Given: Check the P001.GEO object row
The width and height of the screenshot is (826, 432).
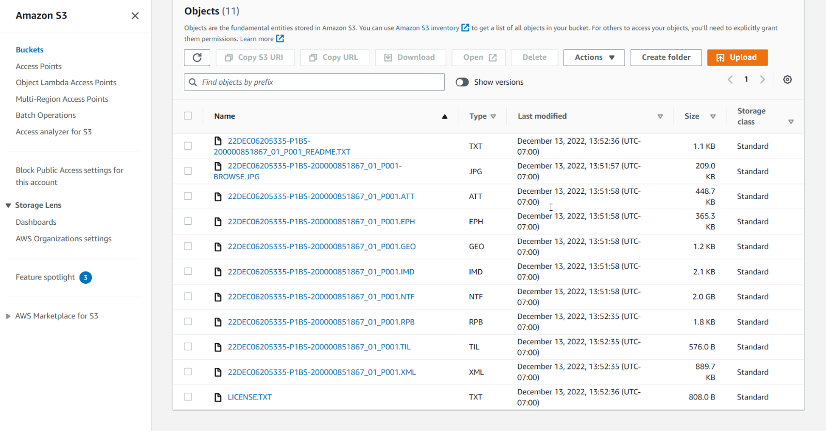Looking at the screenshot, I should 188,246.
